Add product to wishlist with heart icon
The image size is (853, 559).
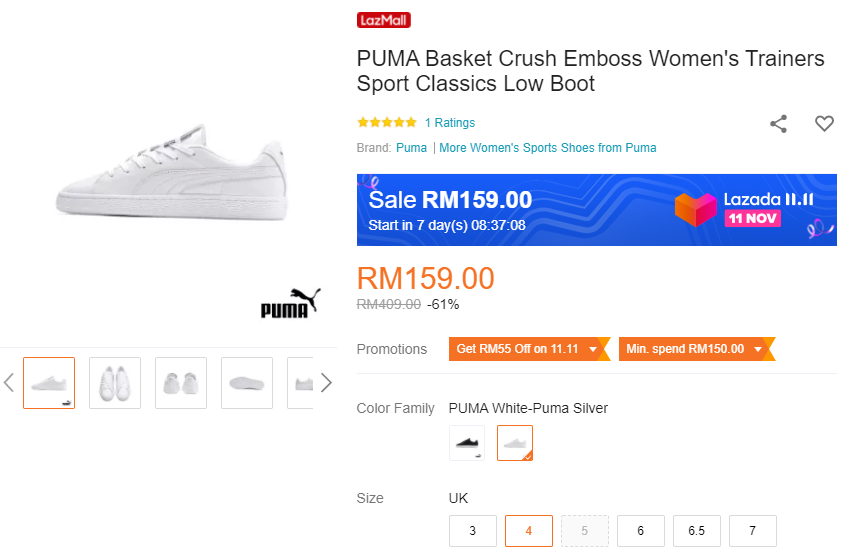(824, 124)
